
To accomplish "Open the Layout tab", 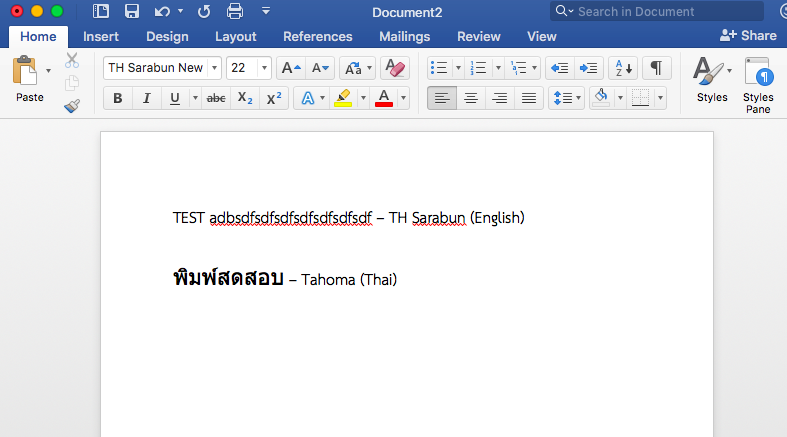I will (235, 37).
